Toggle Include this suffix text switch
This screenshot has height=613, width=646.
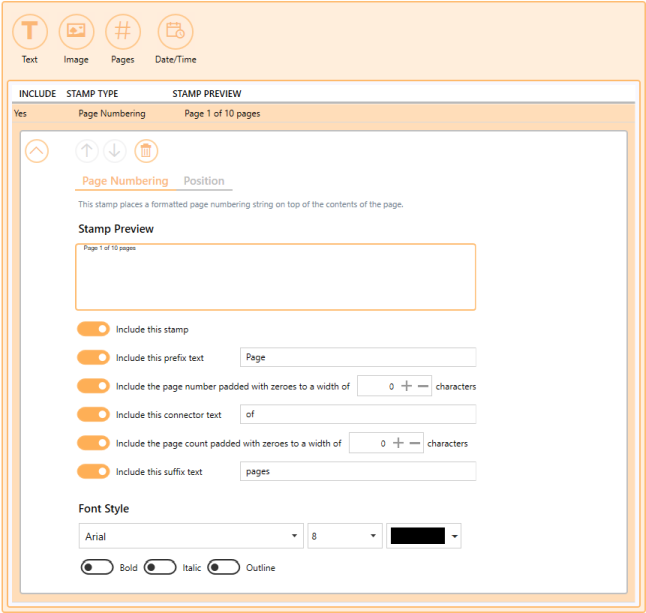94,471
